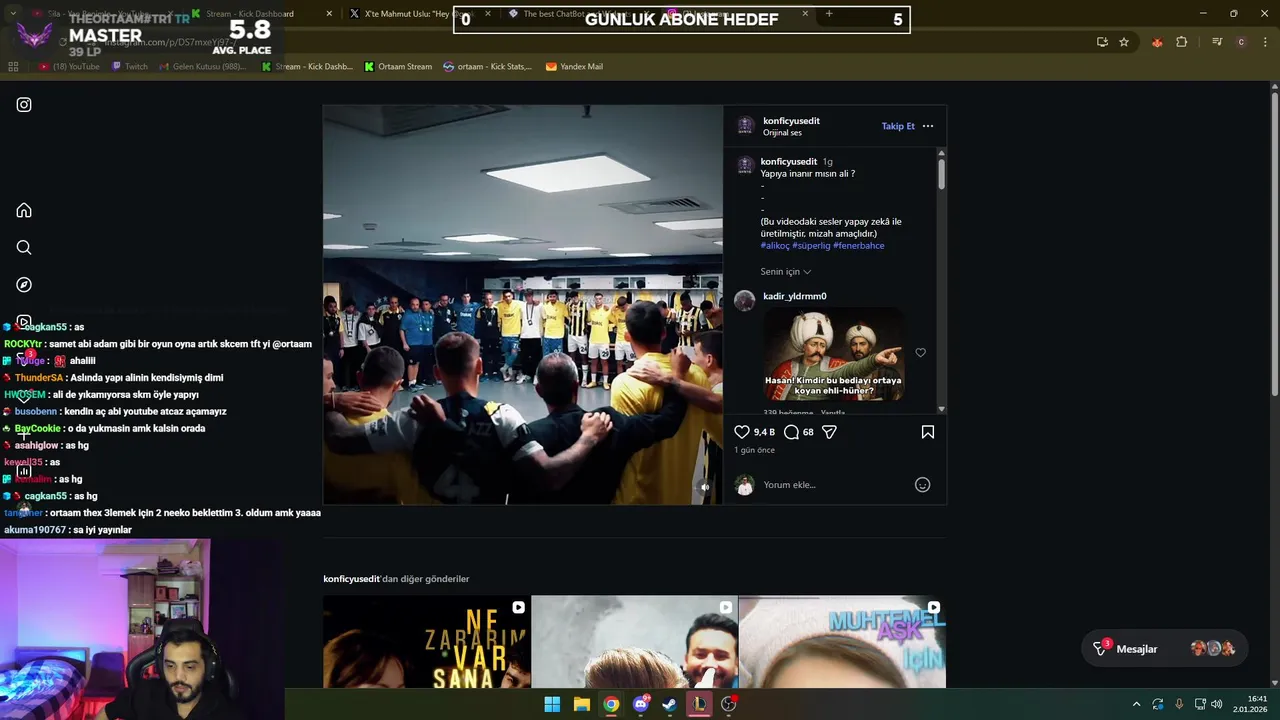Open middle smiling-man reel thumbnail
The width and height of the screenshot is (1280, 720).
click(634, 642)
